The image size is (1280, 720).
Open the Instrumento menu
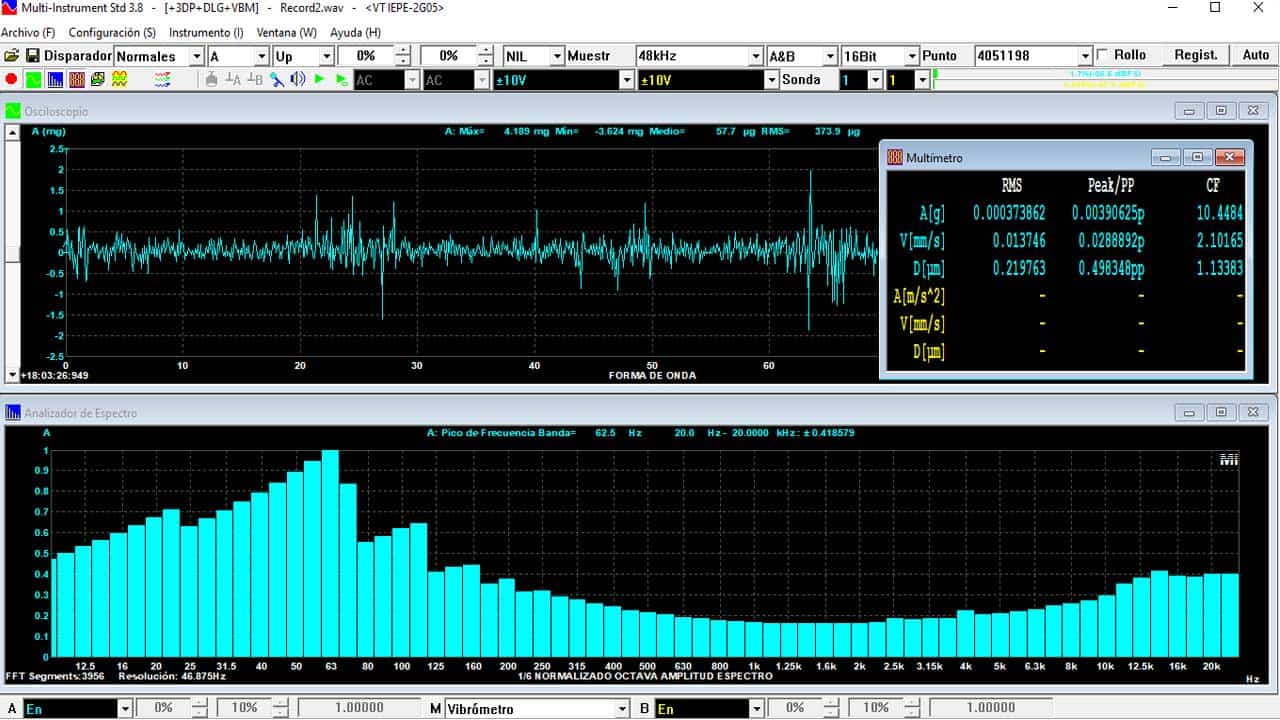point(206,33)
